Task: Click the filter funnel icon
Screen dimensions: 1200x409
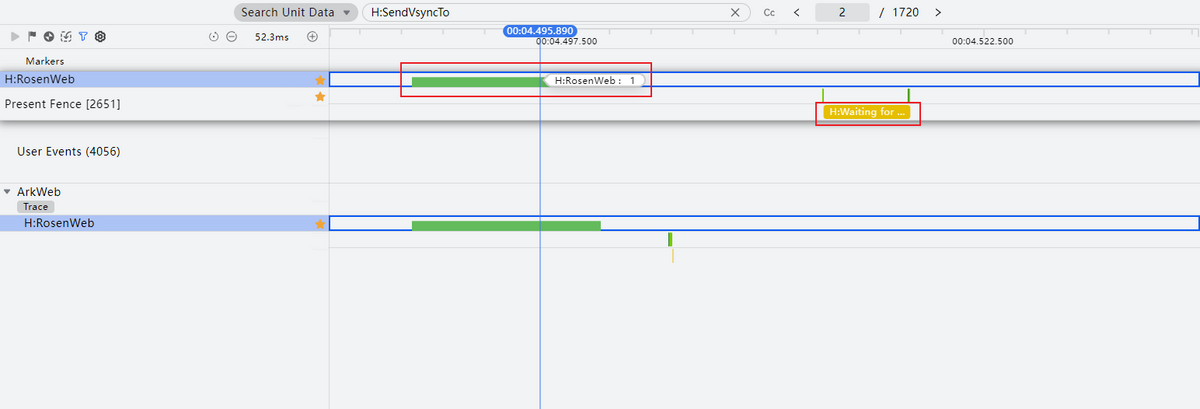Action: [83, 36]
